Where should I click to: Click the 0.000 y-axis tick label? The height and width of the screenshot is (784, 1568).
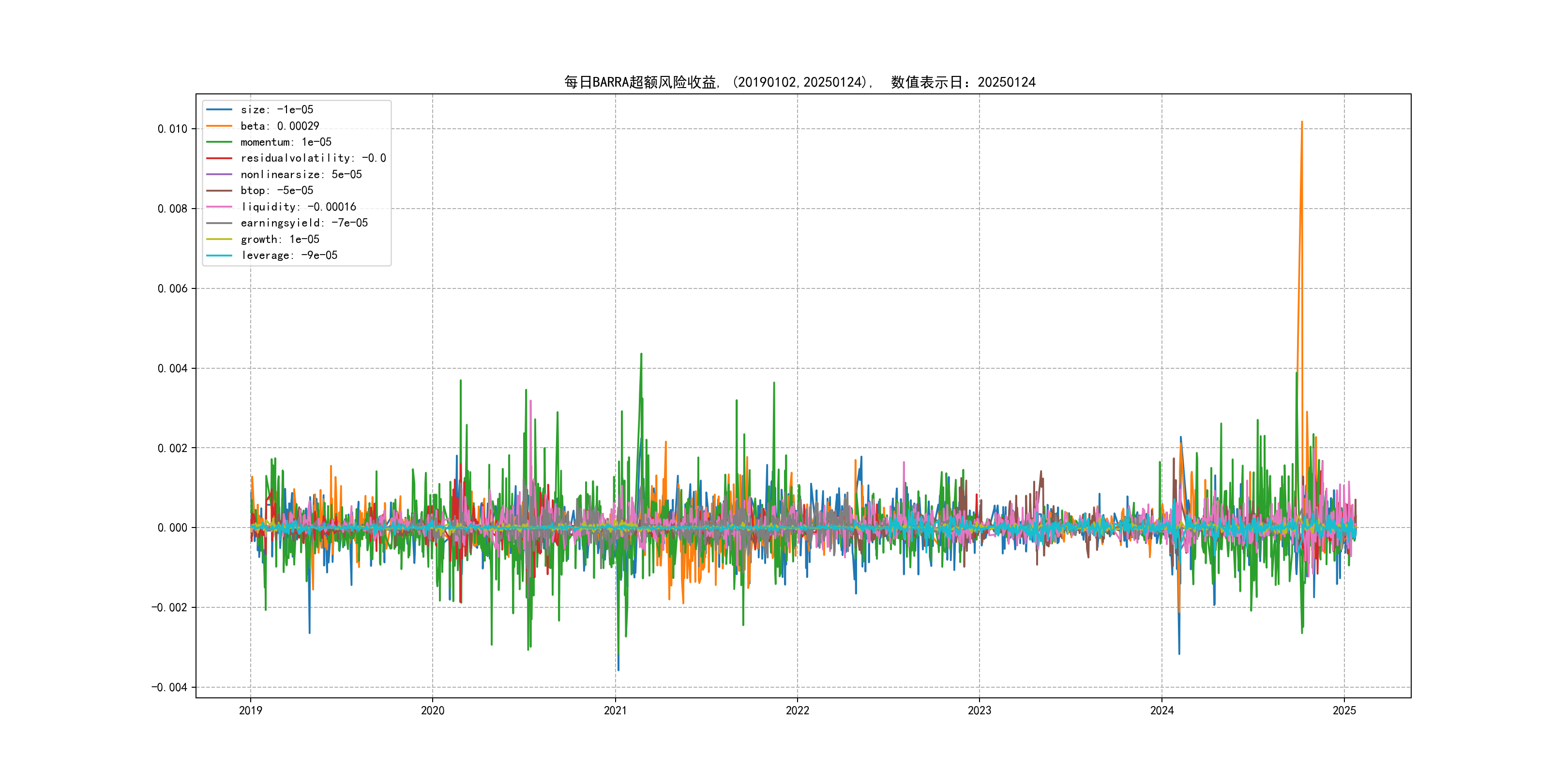pos(172,528)
